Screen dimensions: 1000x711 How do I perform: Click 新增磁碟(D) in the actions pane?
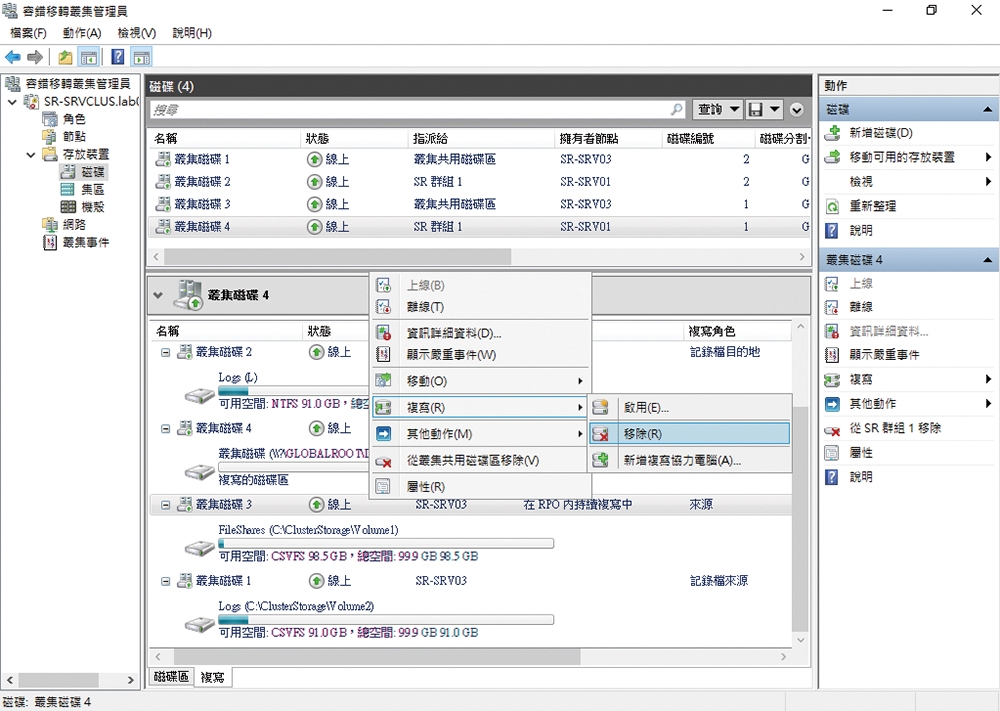[x=881, y=133]
